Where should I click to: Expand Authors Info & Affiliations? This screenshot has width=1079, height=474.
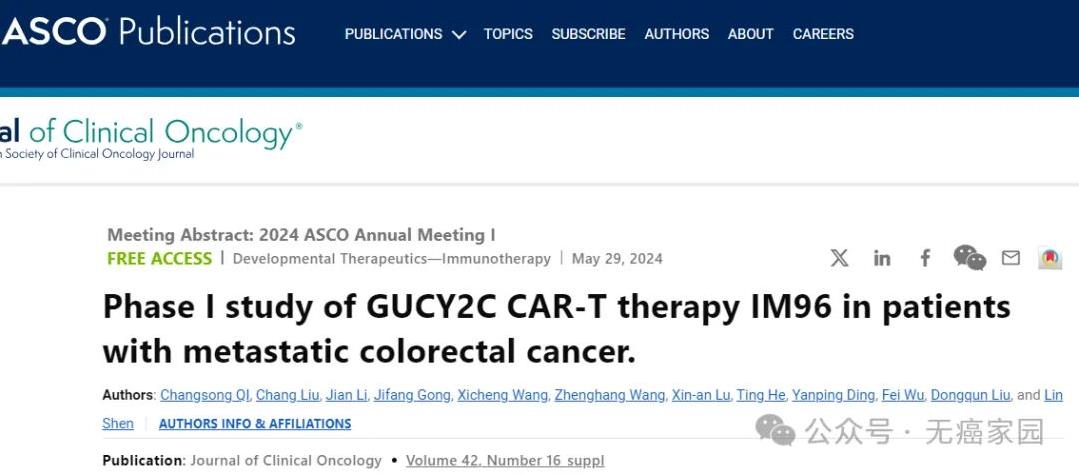(x=255, y=424)
